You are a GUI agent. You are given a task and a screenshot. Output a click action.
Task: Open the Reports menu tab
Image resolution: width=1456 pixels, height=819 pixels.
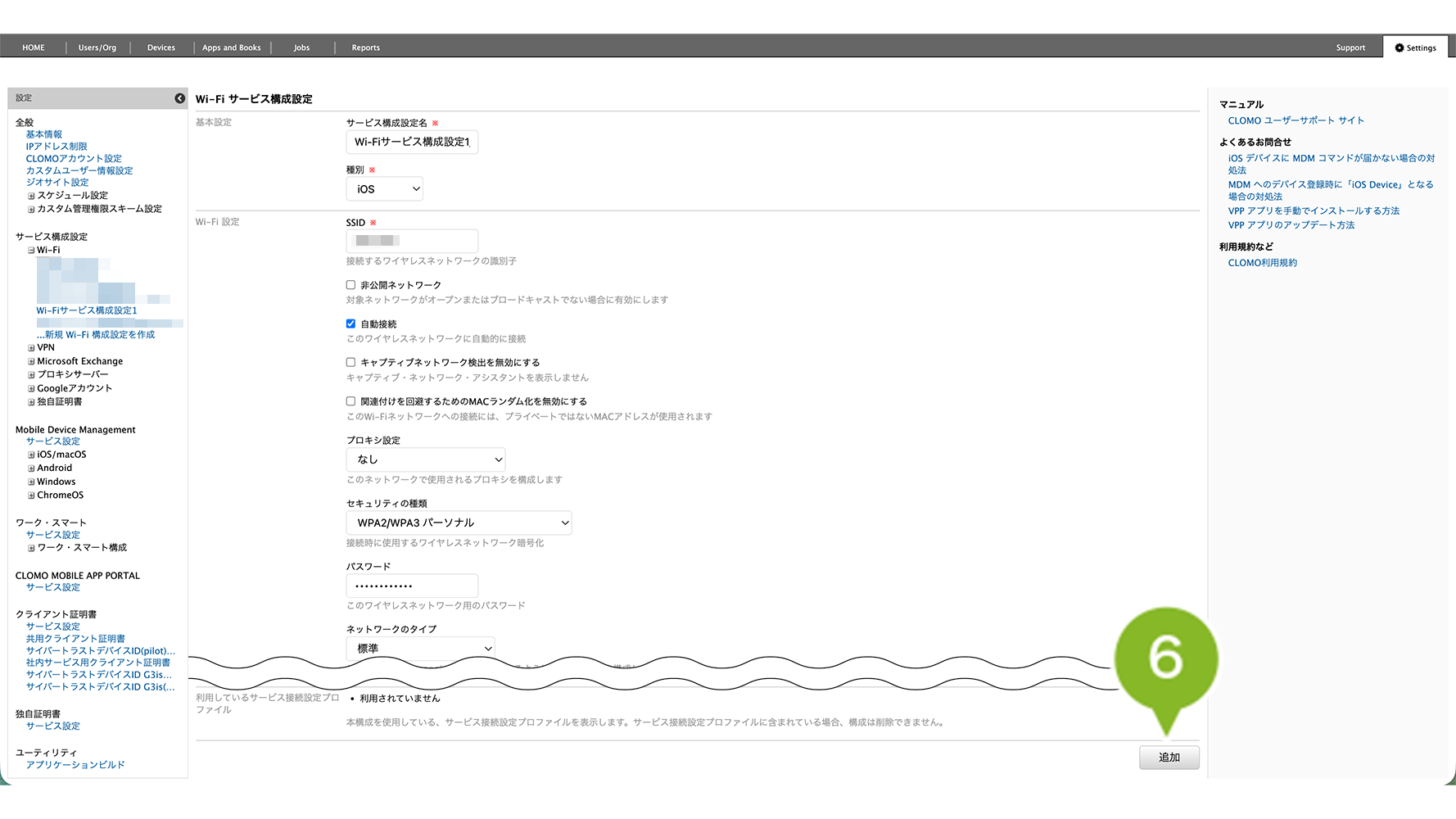[x=365, y=48]
